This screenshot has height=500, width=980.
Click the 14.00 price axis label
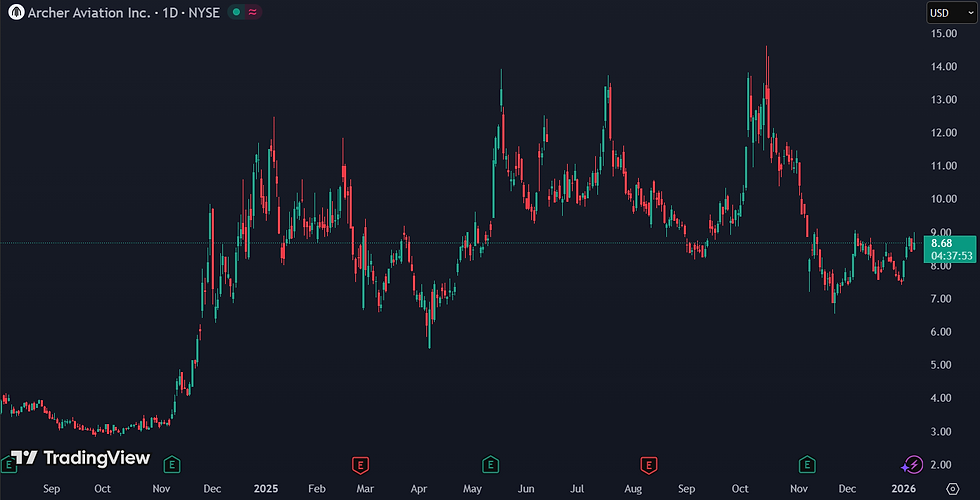(x=943, y=66)
